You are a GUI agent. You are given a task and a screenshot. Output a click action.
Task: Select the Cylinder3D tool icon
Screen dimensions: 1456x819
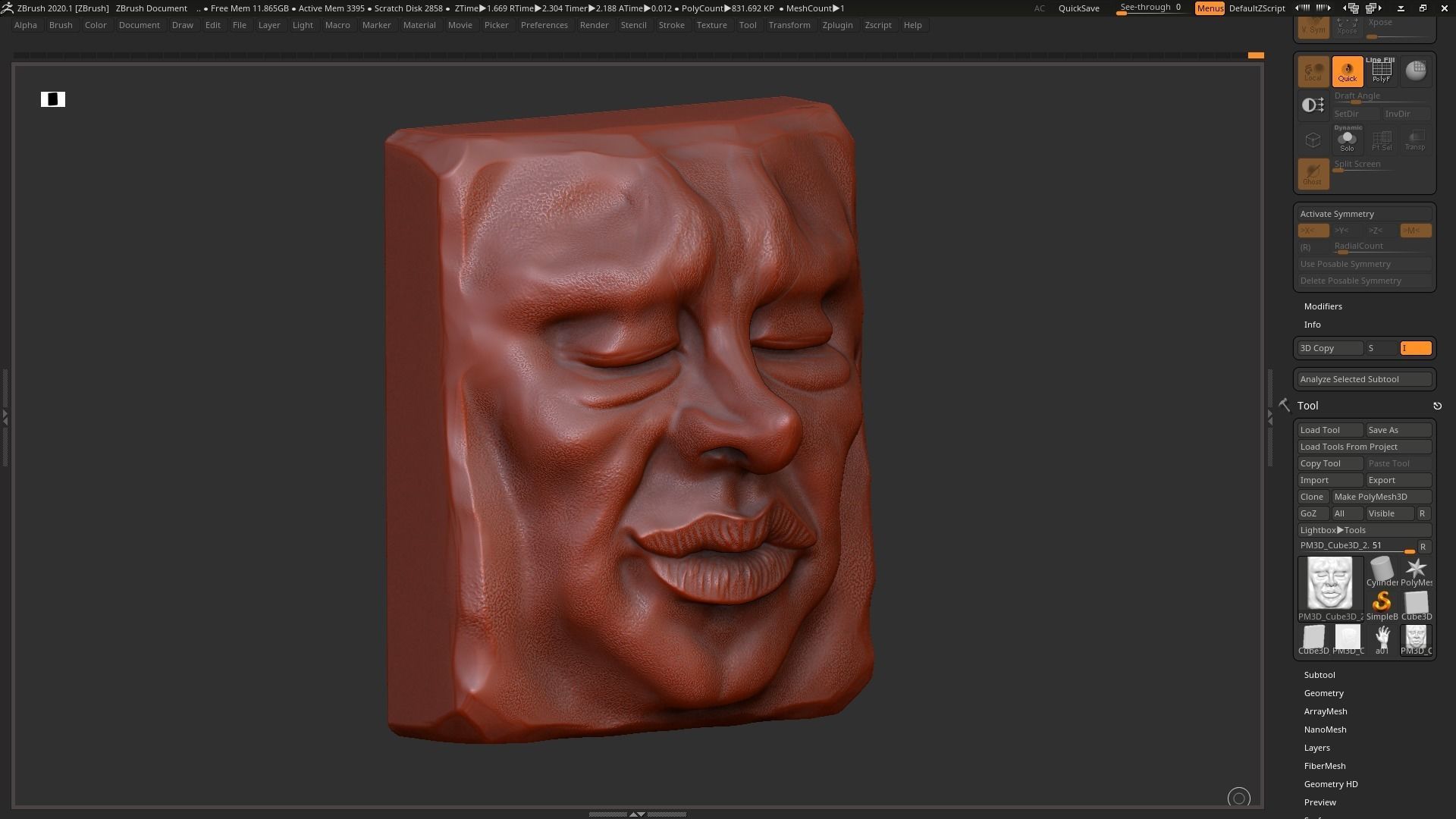coord(1382,572)
